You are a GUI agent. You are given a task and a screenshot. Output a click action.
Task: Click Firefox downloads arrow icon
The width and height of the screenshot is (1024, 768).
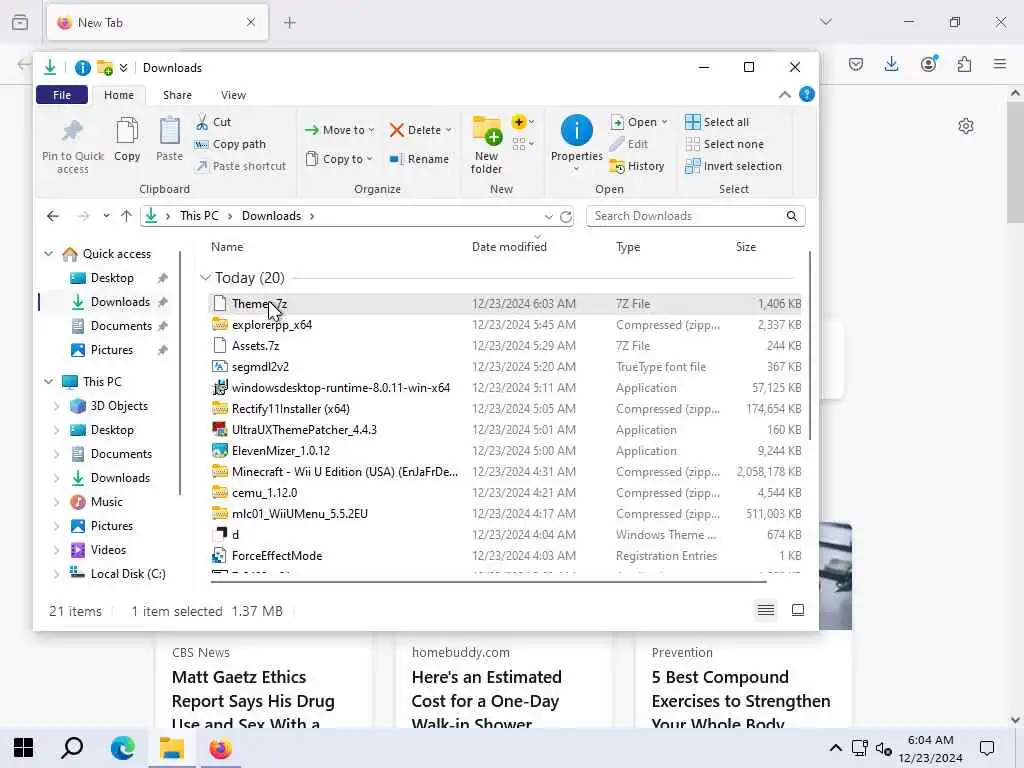click(x=891, y=64)
